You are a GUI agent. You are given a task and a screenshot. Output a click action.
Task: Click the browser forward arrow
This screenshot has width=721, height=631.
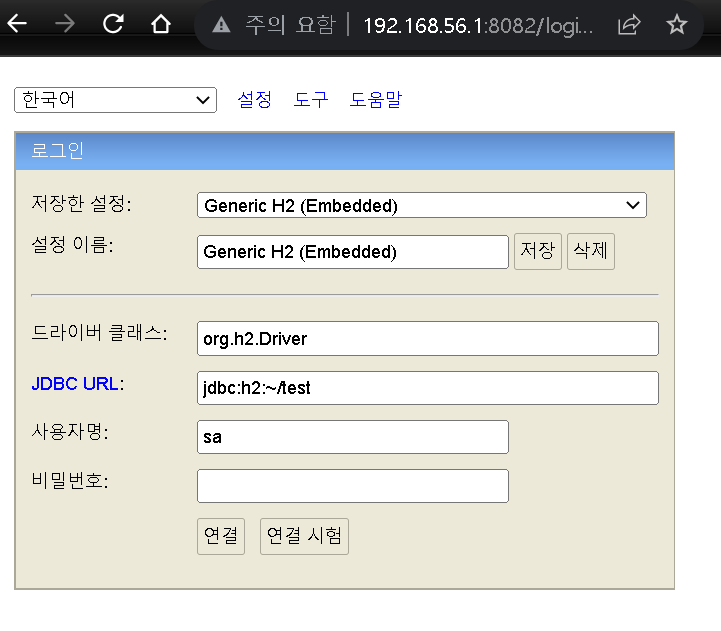(65, 23)
